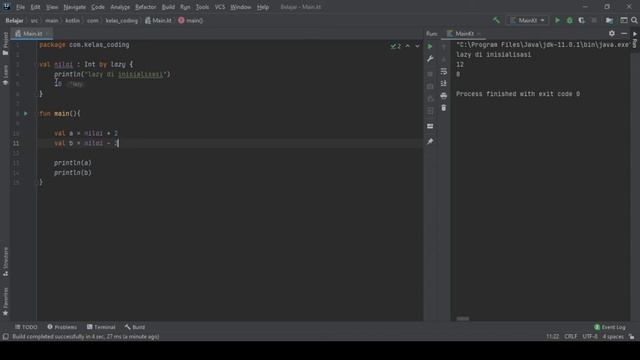Open the File menu
Image resolution: width=640 pixels, height=360 pixels.
pyautogui.click(x=20, y=7)
